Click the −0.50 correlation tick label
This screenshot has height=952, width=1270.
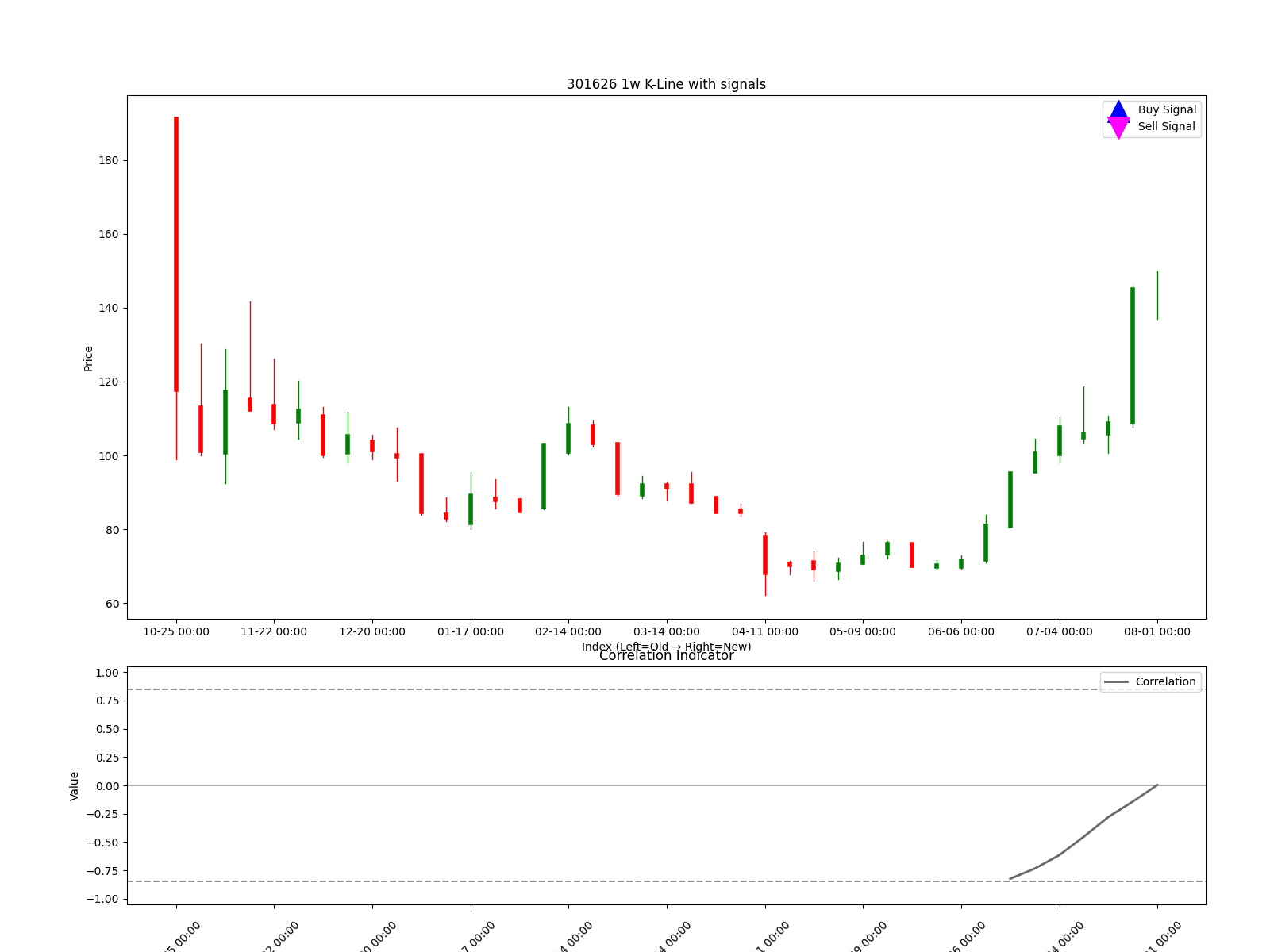[x=103, y=843]
